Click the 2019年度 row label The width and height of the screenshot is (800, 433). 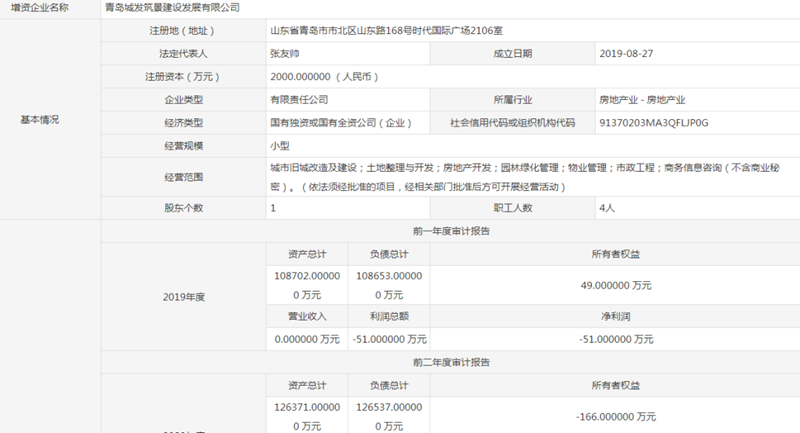pyautogui.click(x=183, y=297)
